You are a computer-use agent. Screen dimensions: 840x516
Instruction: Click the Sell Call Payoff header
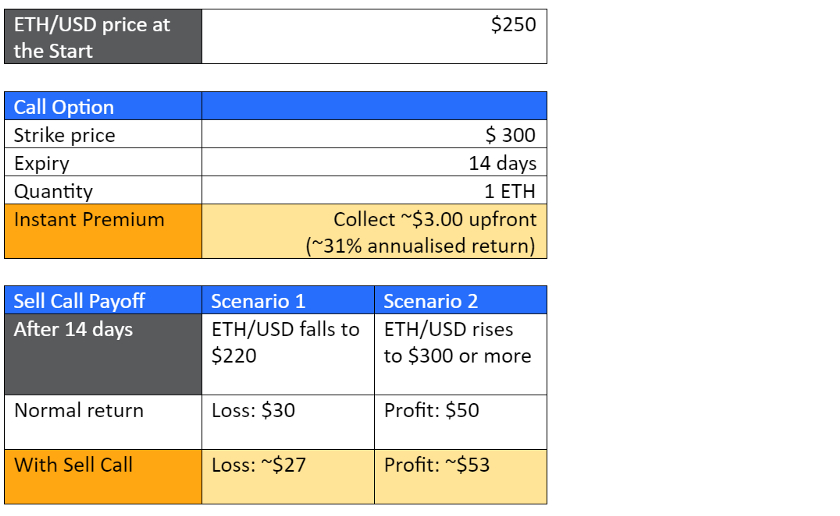pyautogui.click(x=103, y=300)
